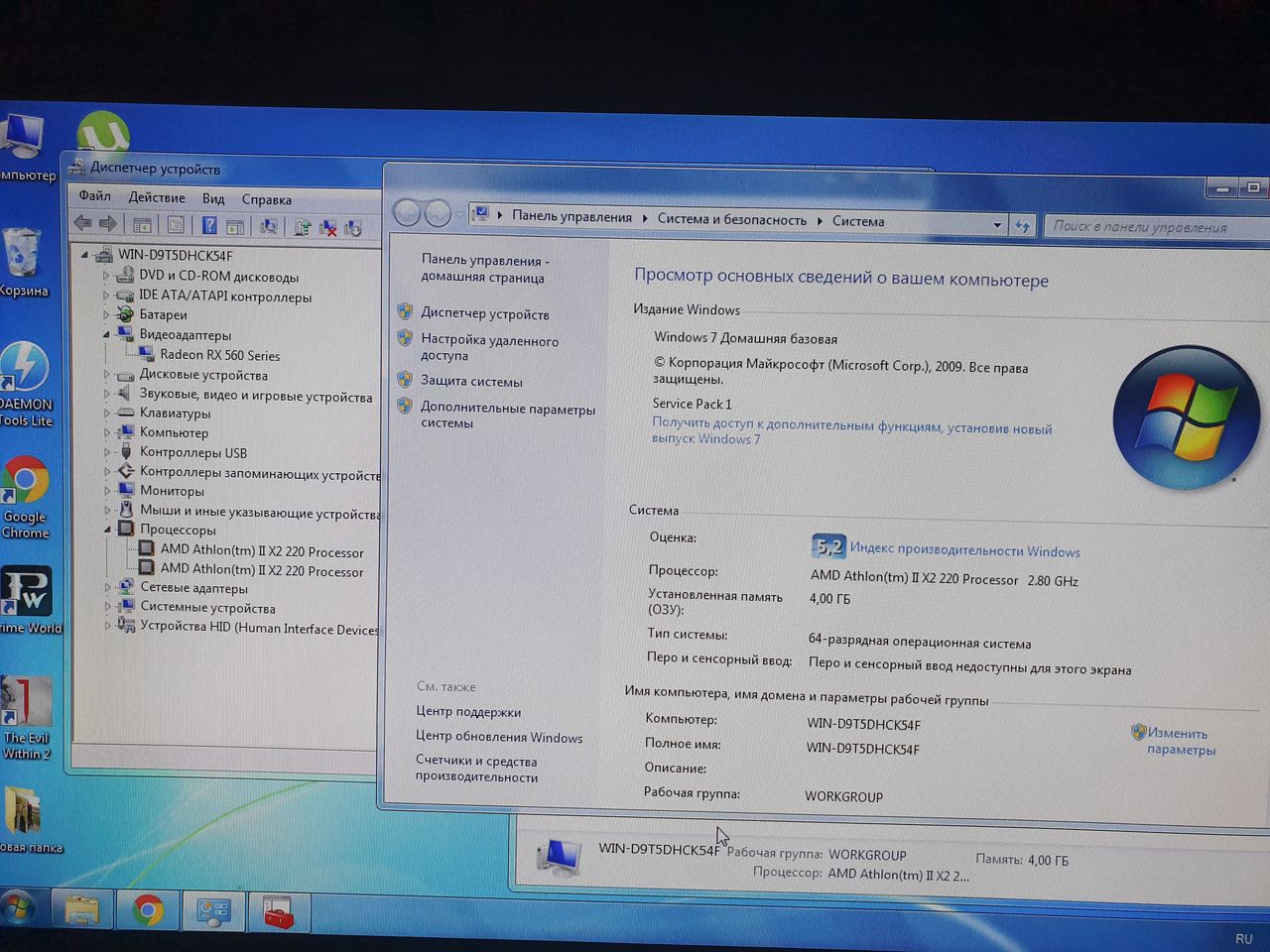This screenshot has height=952, width=1270.
Task: Expand DVD и CD-ROM дисководы node
Action: (x=106, y=276)
